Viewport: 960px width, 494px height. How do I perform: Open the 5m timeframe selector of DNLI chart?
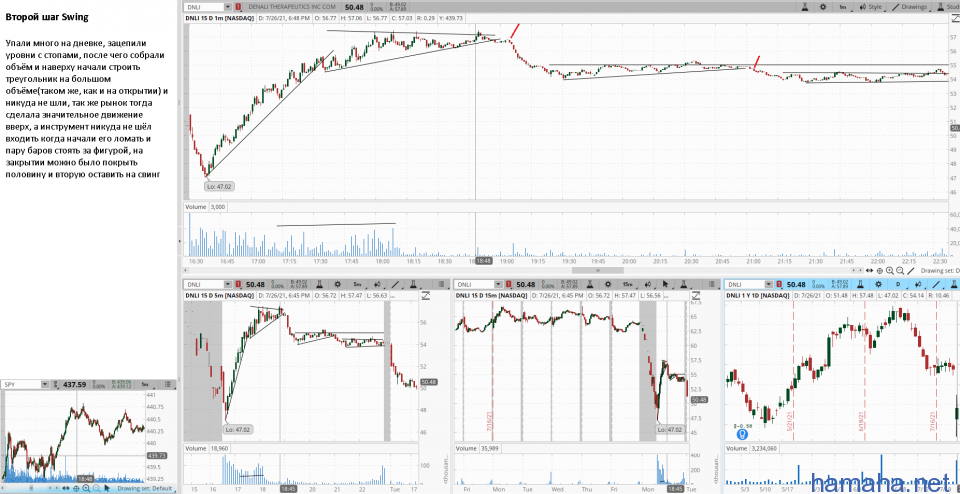(358, 284)
